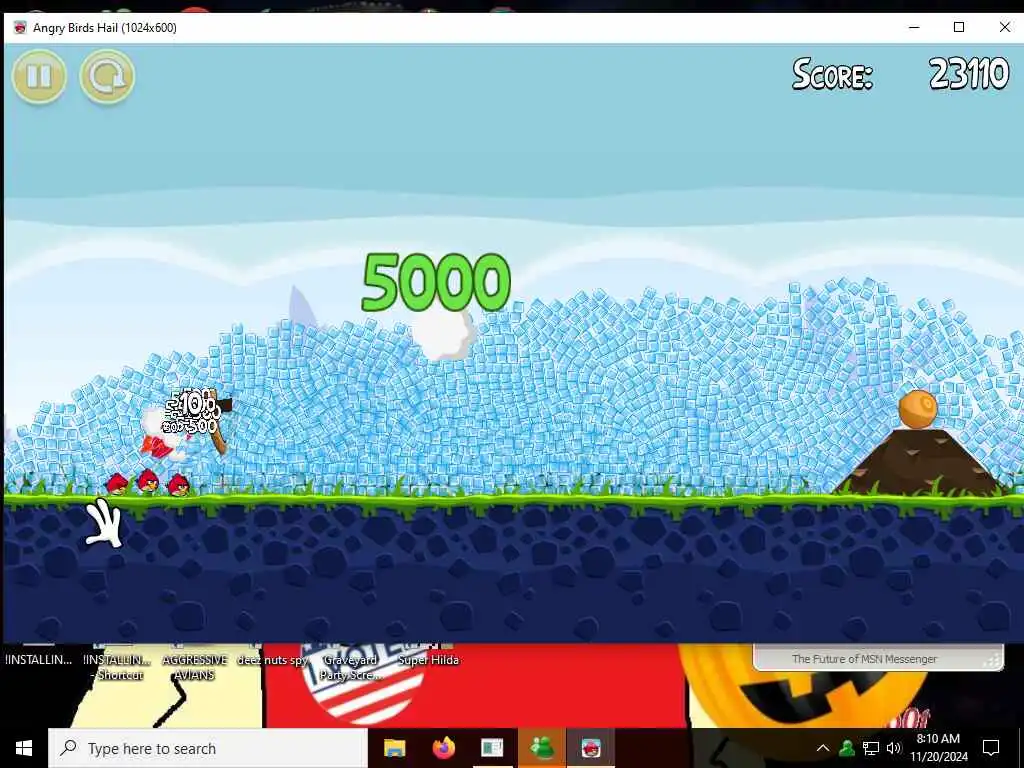Open the volume control tray icon
1024x768 pixels.
click(894, 748)
